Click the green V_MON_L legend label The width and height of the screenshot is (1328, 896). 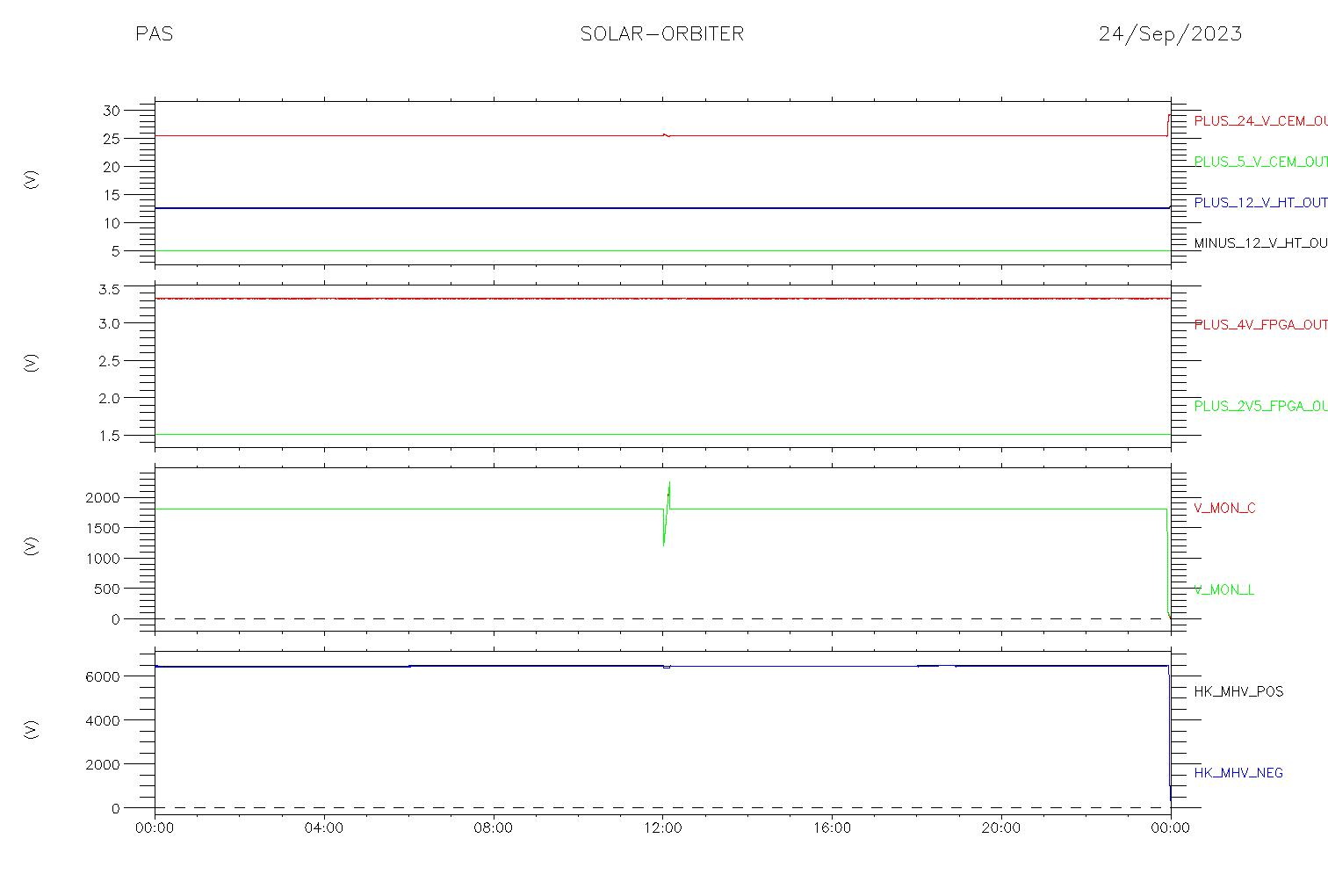[x=1223, y=590]
